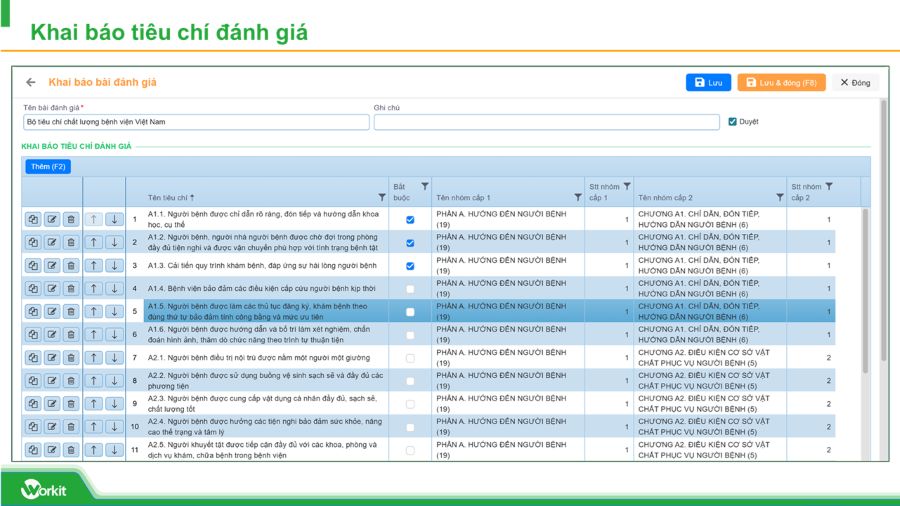
Task: Move row 1 (A1.1) down
Action: (x=114, y=219)
